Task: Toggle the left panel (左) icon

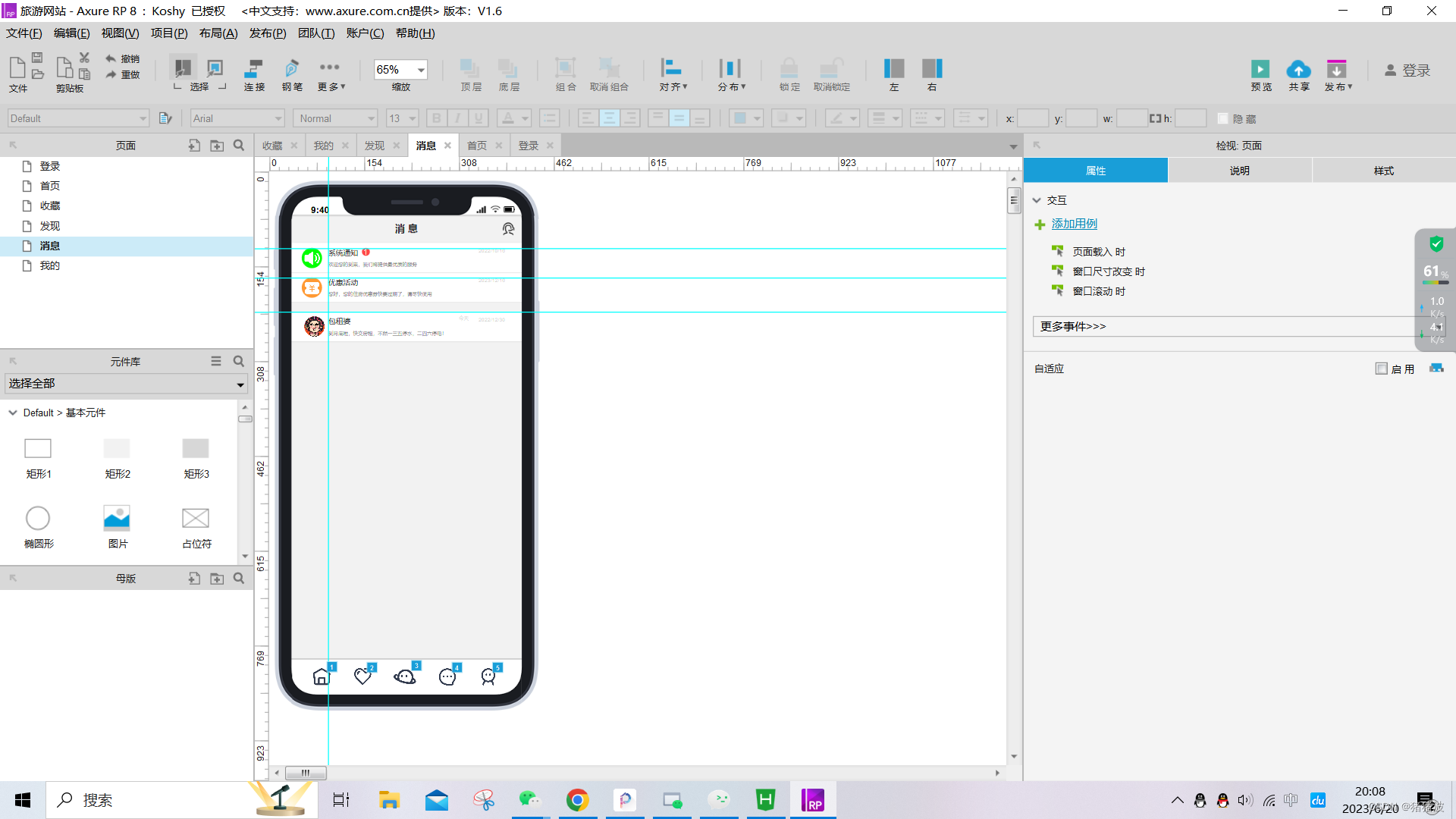Action: (893, 68)
